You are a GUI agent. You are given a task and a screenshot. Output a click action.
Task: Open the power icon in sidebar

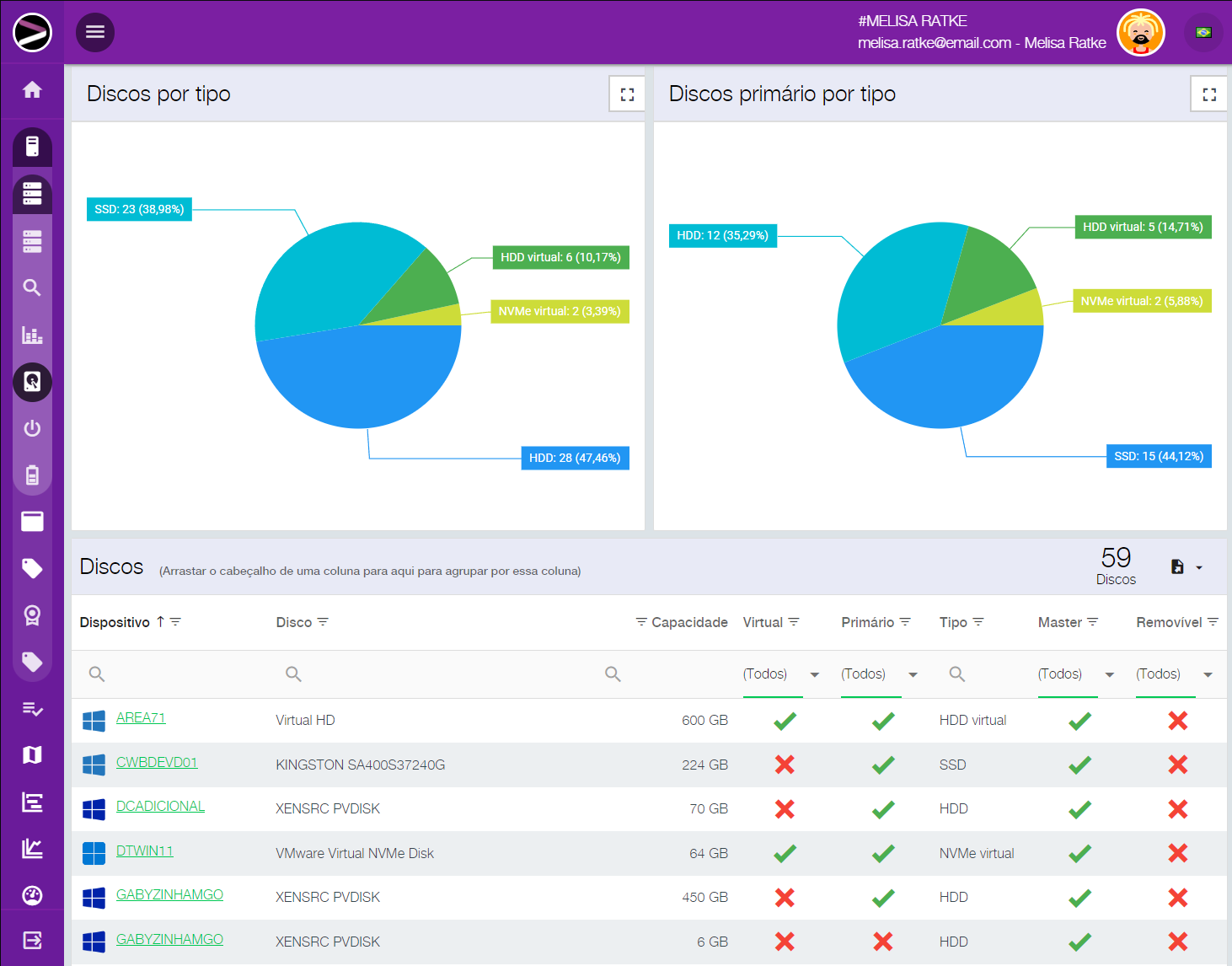tap(32, 428)
